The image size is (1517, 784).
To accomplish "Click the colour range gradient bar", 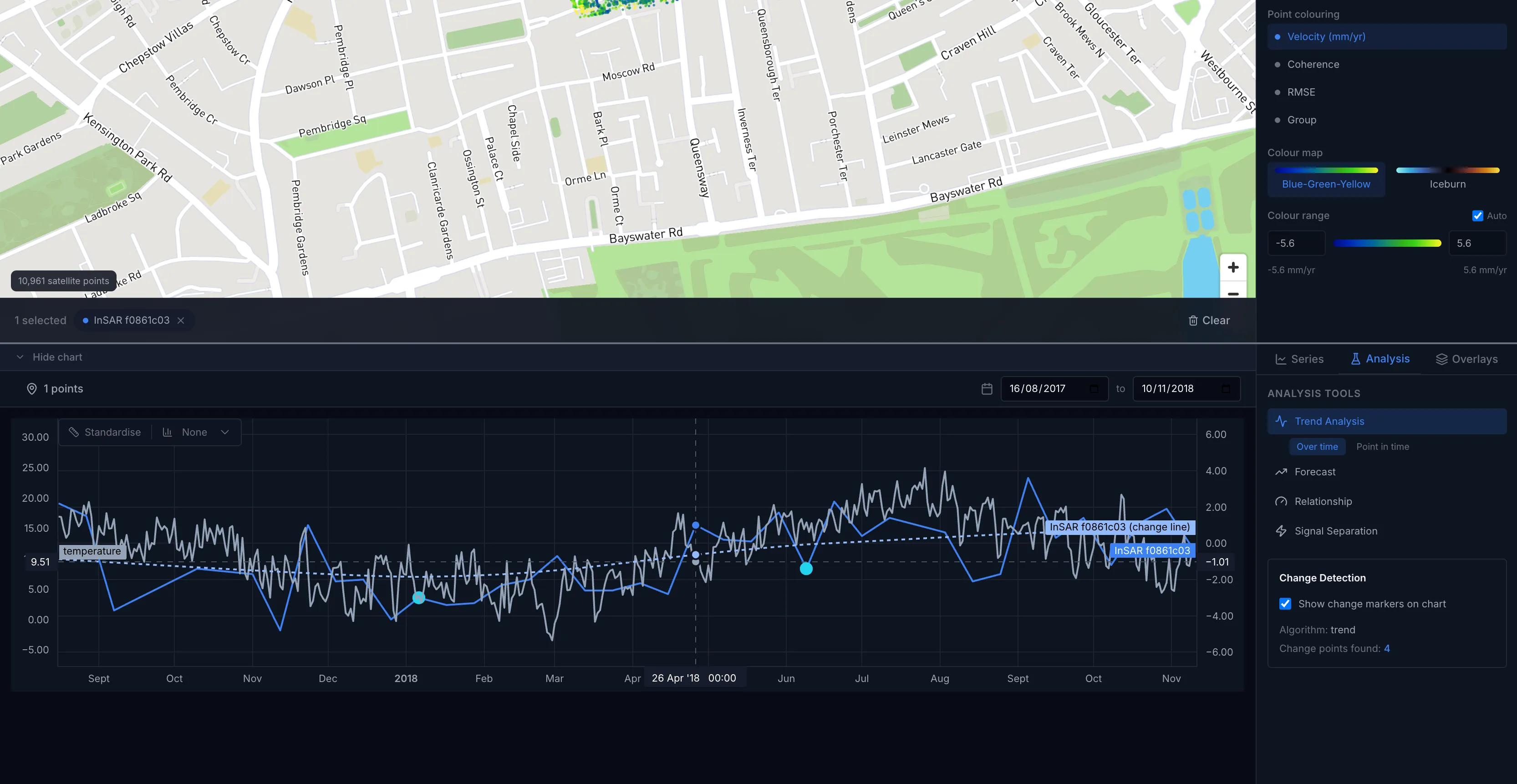I will click(x=1387, y=243).
